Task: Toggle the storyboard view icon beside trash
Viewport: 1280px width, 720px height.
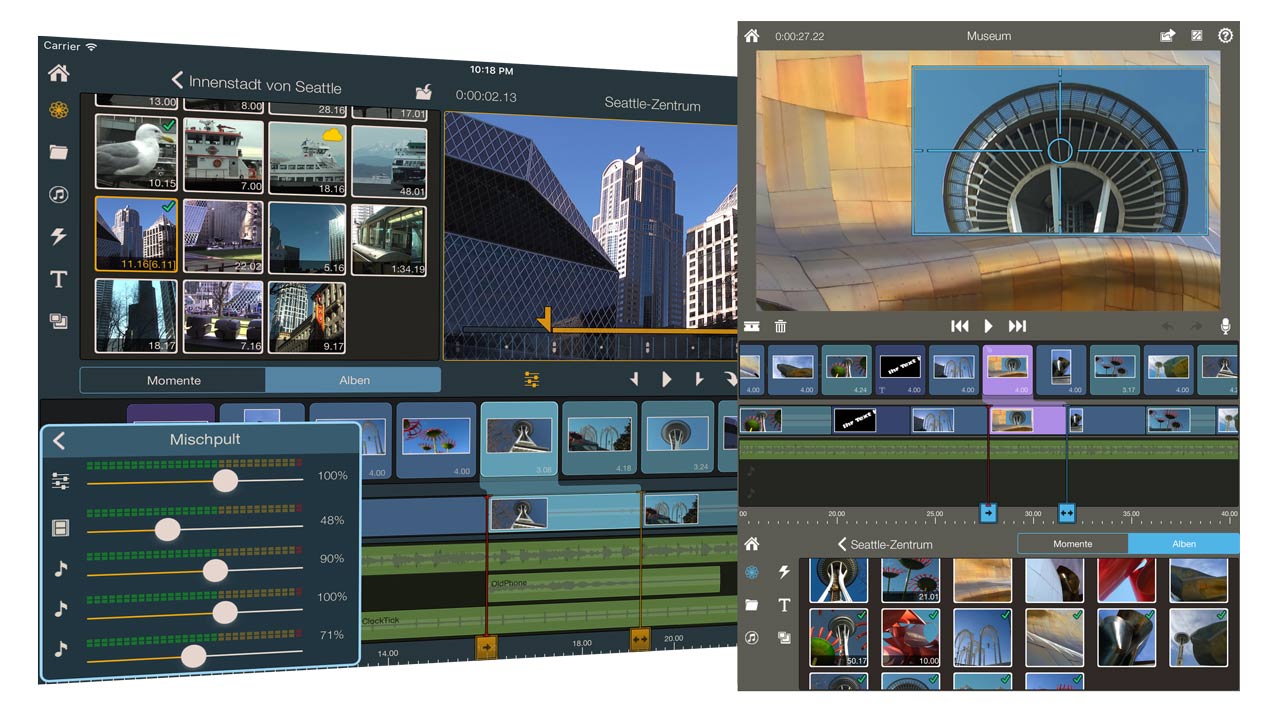Action: [751, 326]
